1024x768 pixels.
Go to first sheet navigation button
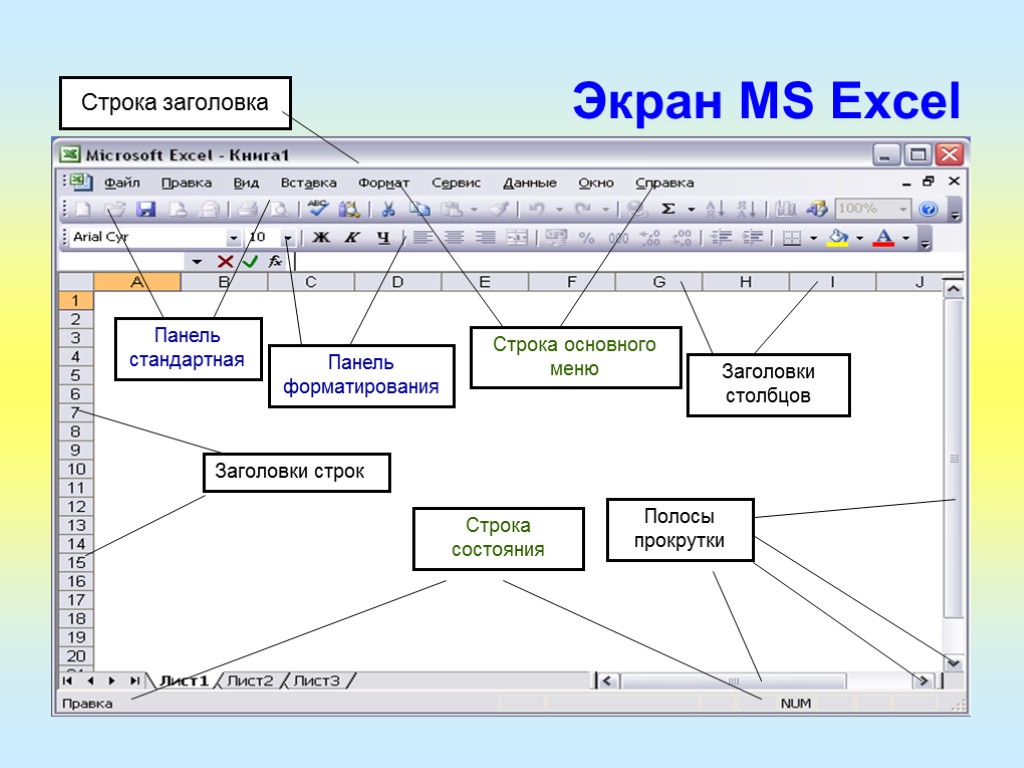[67, 681]
